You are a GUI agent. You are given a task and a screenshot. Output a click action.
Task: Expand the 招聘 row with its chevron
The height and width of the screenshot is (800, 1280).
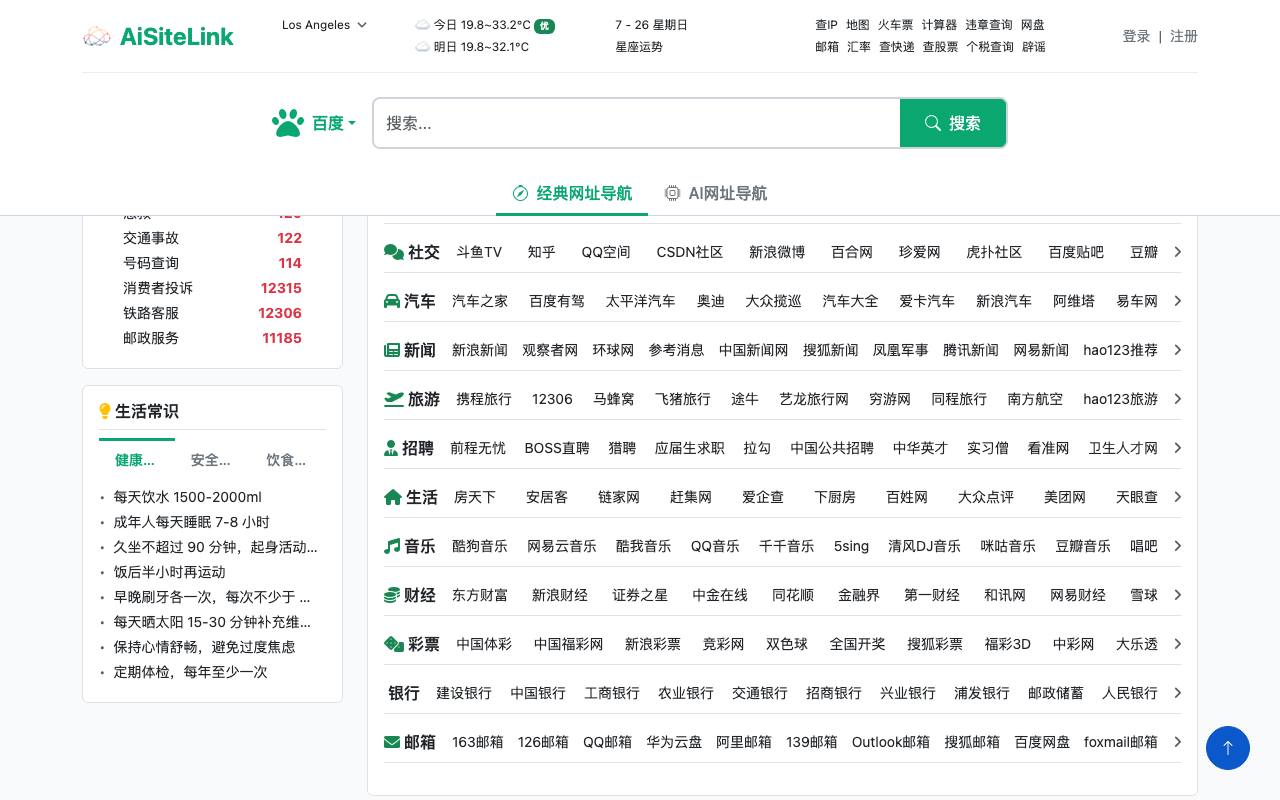1178,448
